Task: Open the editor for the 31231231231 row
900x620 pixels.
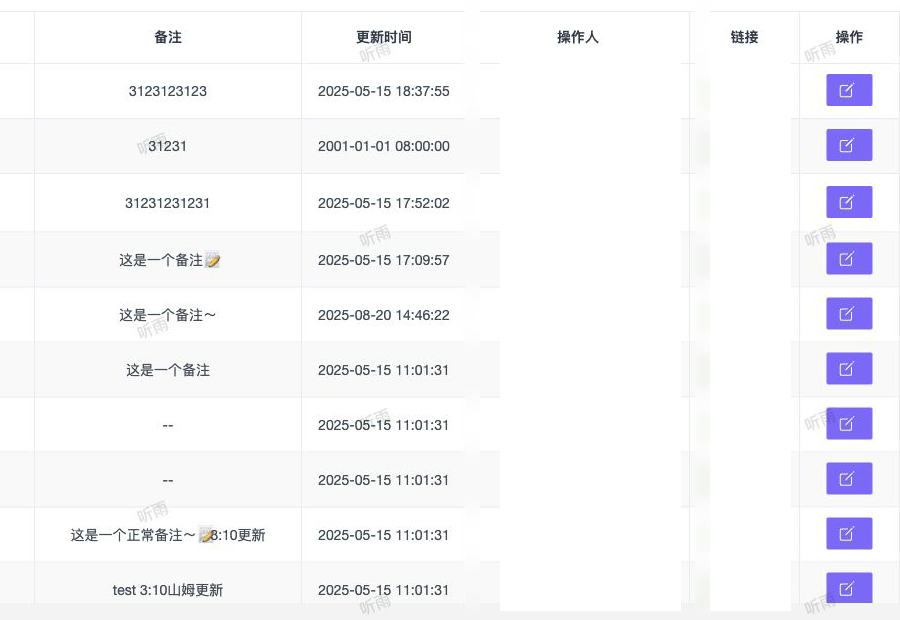Action: [x=849, y=202]
